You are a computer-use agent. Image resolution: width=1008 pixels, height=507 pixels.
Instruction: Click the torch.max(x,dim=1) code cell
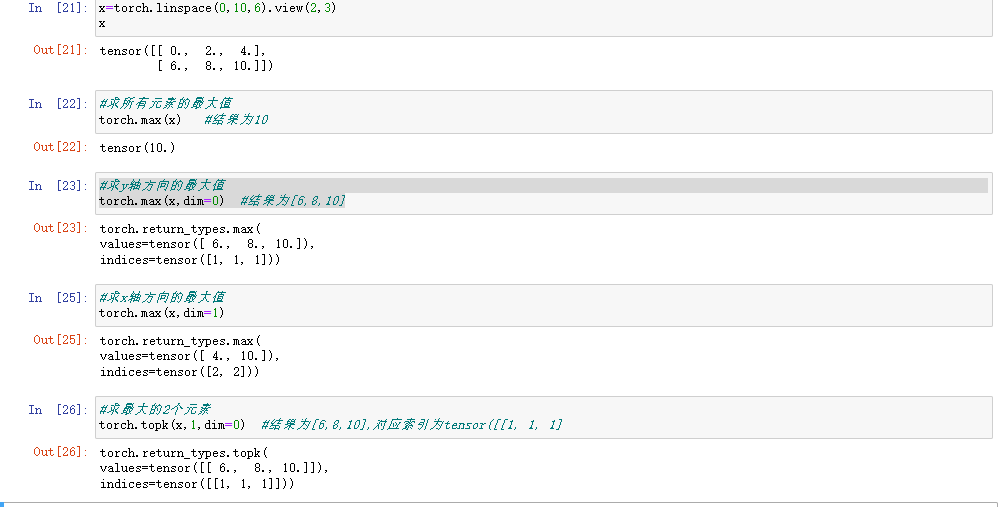544,305
